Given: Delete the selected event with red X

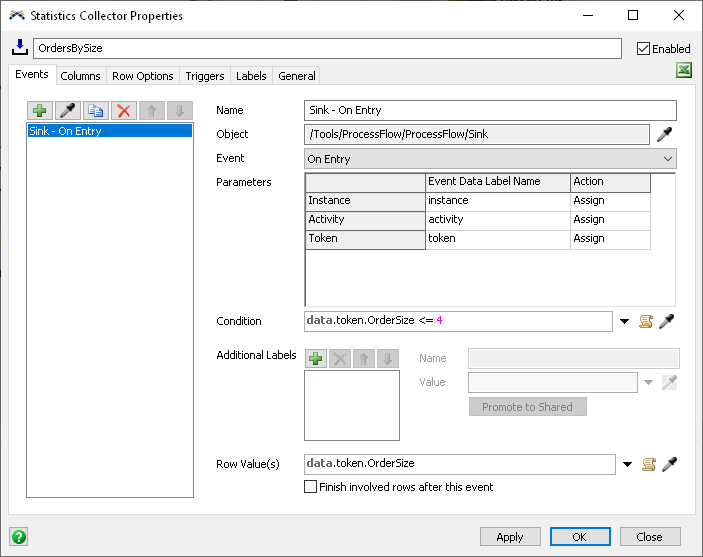Looking at the screenshot, I should [124, 111].
